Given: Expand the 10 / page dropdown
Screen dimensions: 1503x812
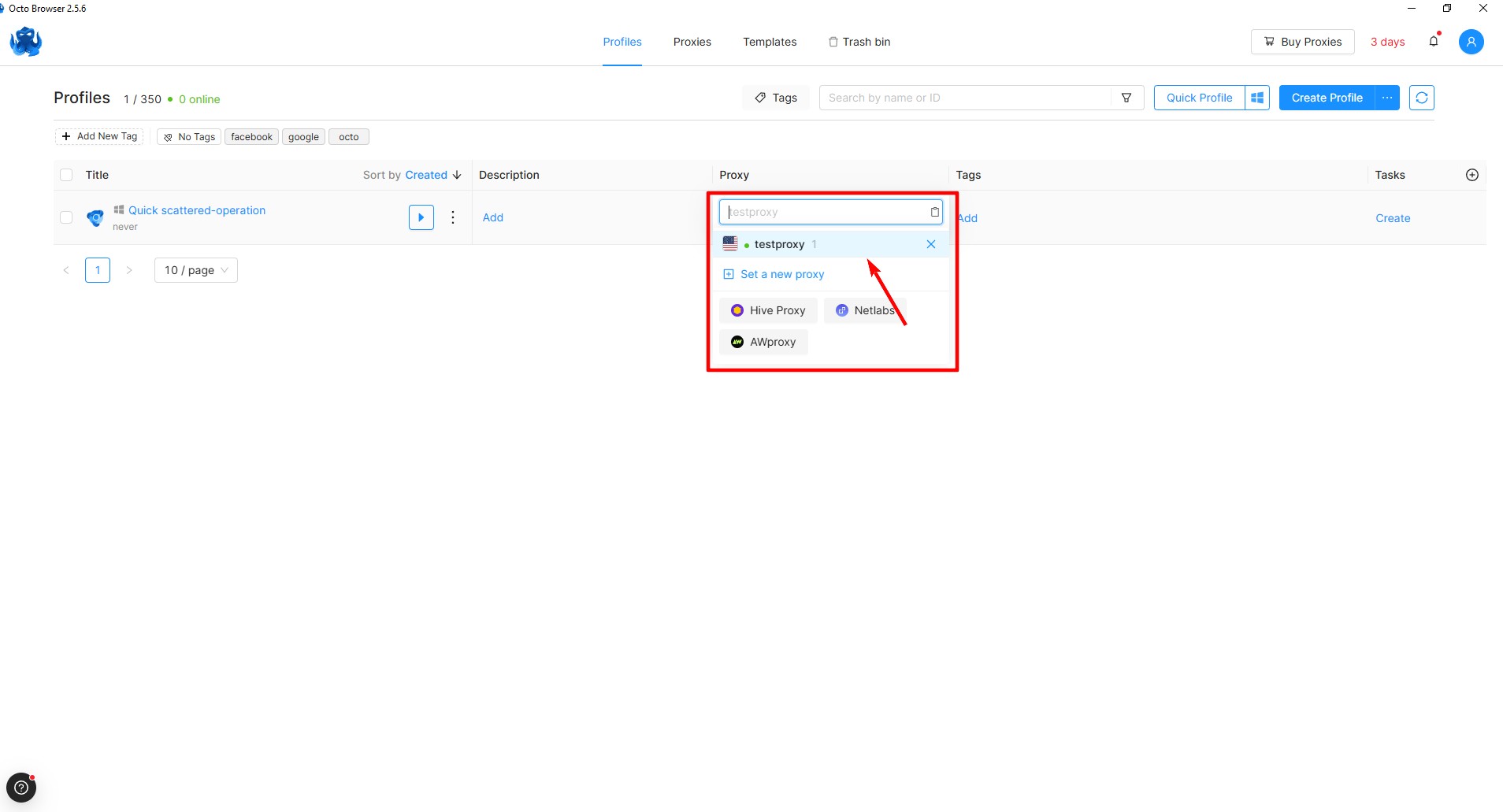Looking at the screenshot, I should [196, 270].
